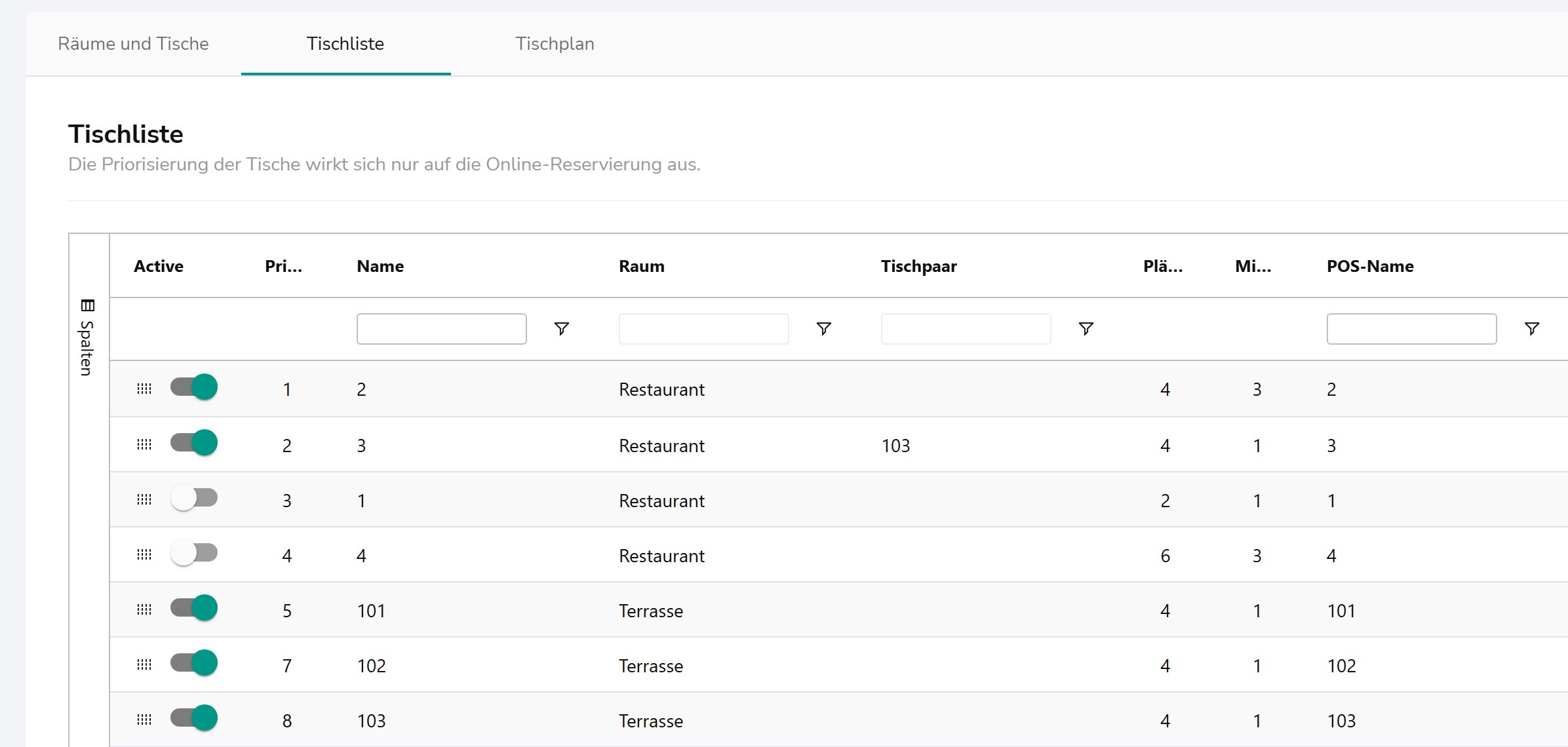Sort by the Raum column header
Viewport: 1568px width, 747px height.
click(x=642, y=266)
